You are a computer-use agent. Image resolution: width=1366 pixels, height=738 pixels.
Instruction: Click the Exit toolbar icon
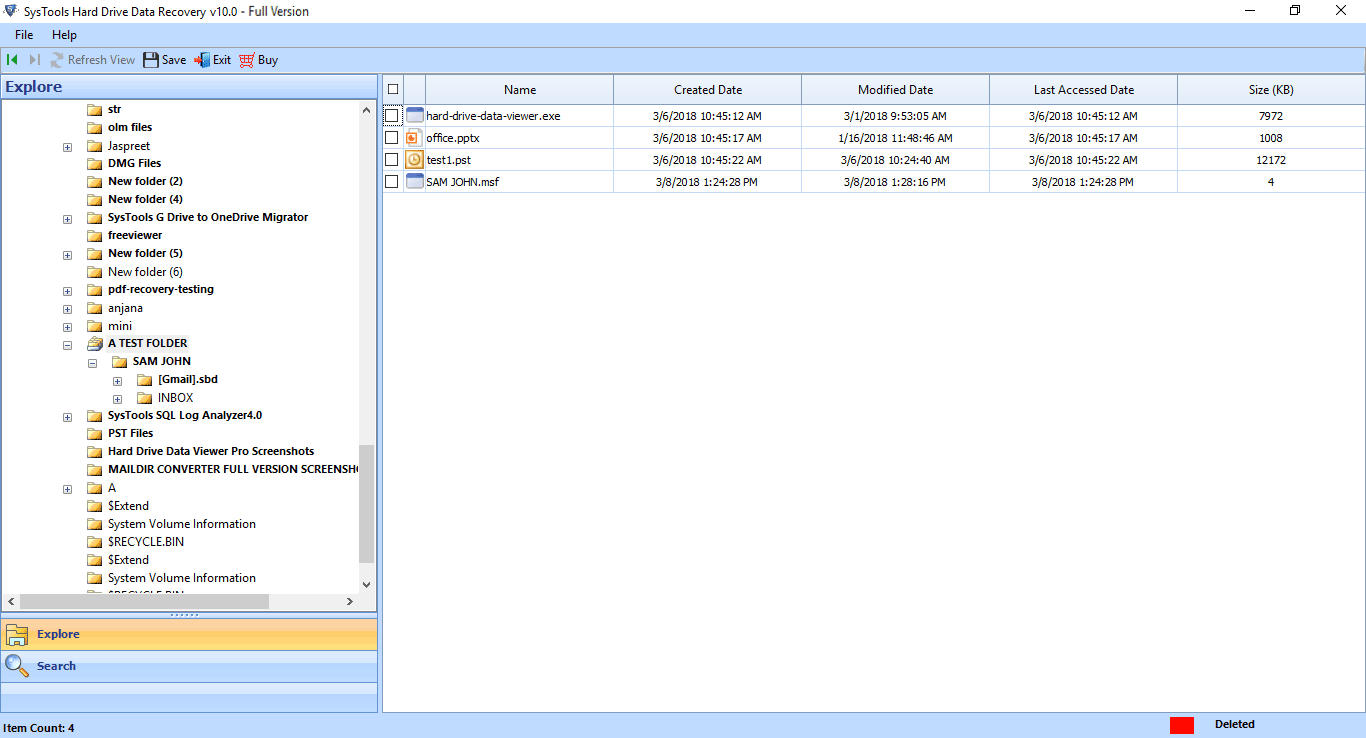pyautogui.click(x=202, y=60)
